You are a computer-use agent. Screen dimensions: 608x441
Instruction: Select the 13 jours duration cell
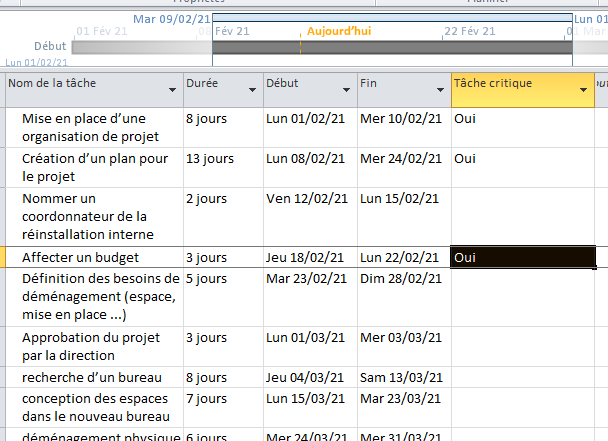tap(210, 159)
